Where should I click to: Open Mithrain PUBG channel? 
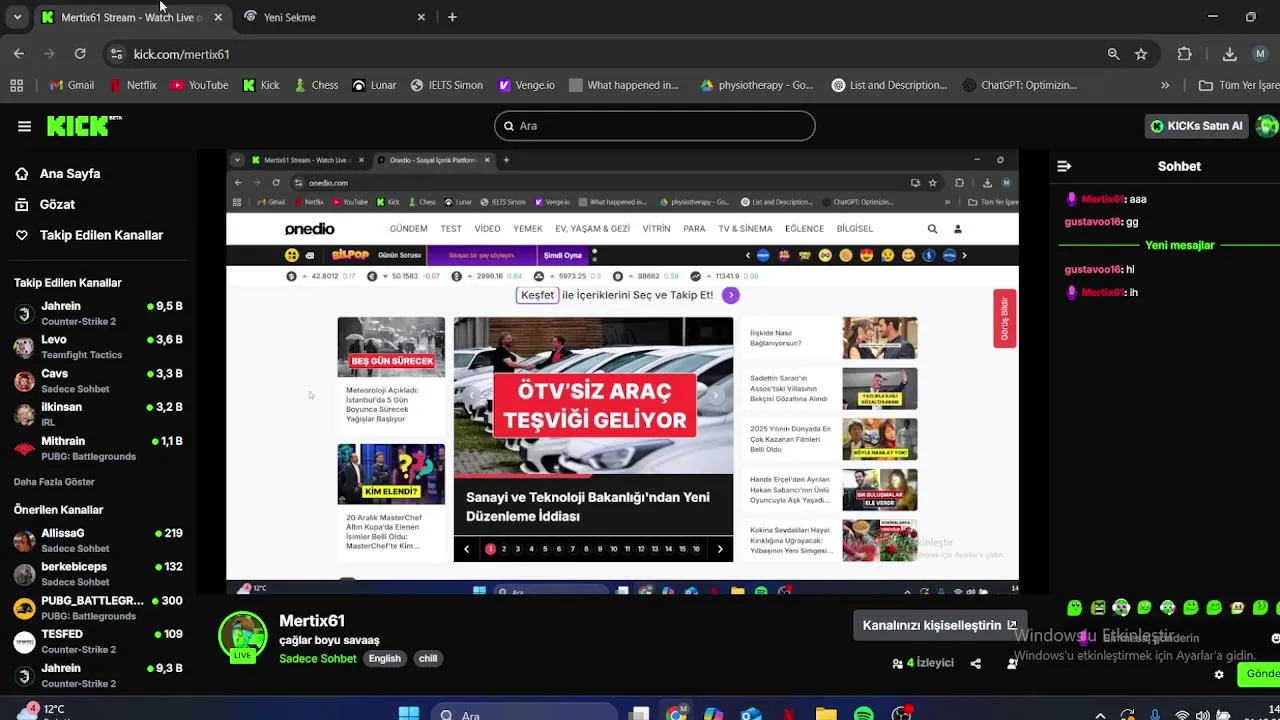click(x=98, y=448)
